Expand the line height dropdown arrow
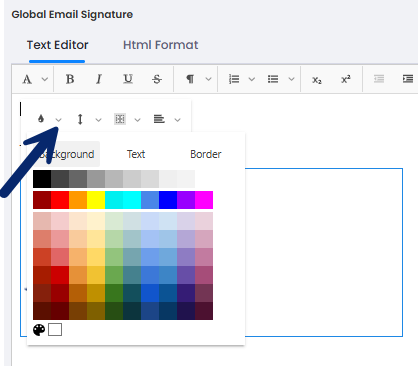The width and height of the screenshot is (418, 366). [98, 120]
